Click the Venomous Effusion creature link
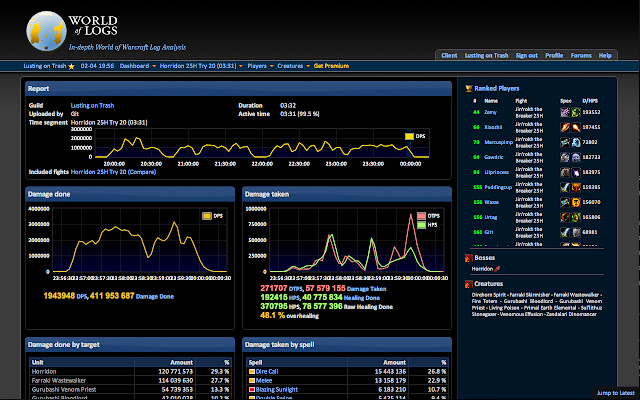Viewport: 640px width, 400px height. point(521,314)
